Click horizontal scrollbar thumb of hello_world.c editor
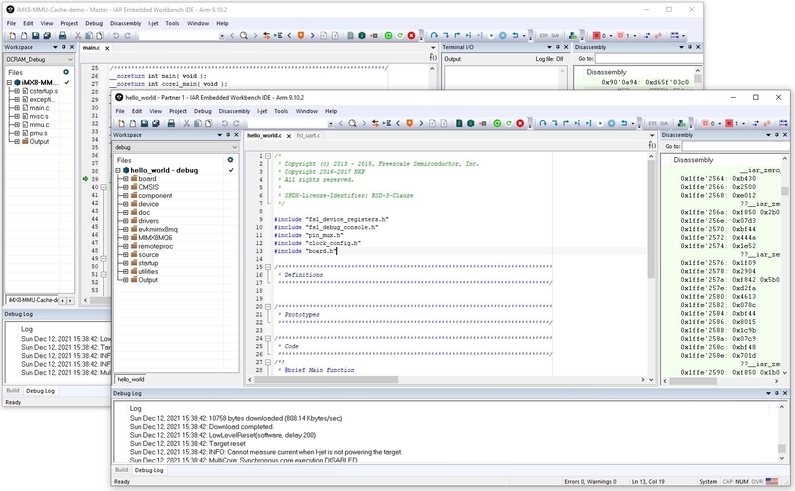 click(327, 379)
